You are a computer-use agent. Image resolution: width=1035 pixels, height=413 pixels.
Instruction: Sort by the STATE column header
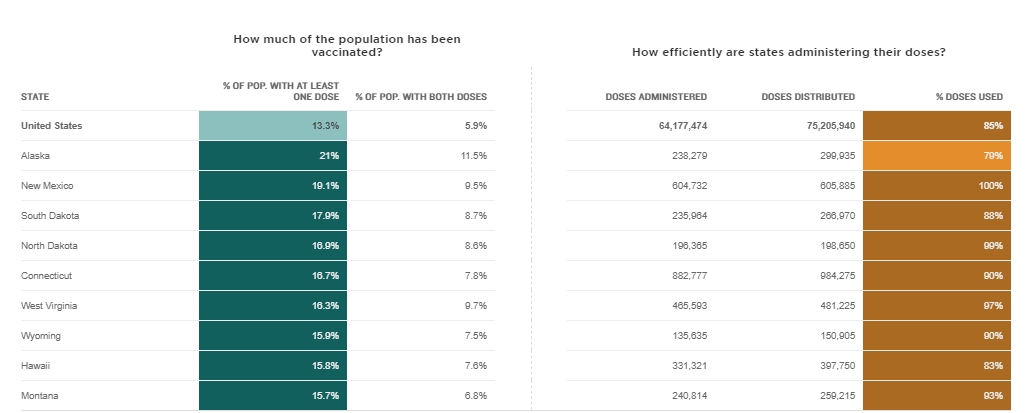[35, 97]
